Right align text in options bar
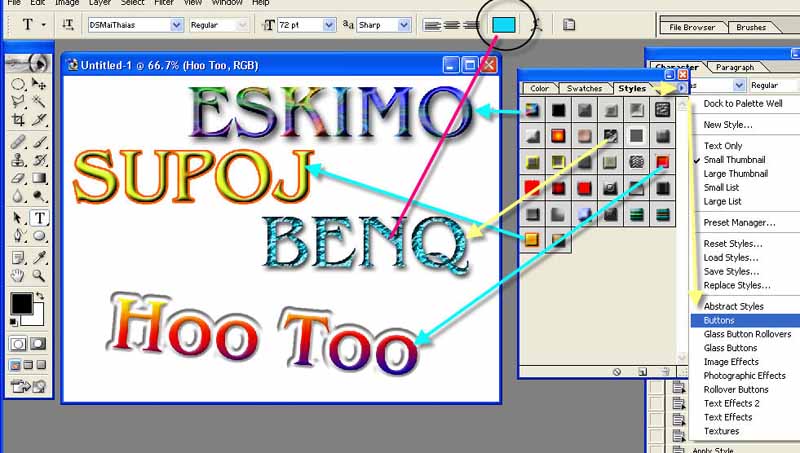 point(470,24)
